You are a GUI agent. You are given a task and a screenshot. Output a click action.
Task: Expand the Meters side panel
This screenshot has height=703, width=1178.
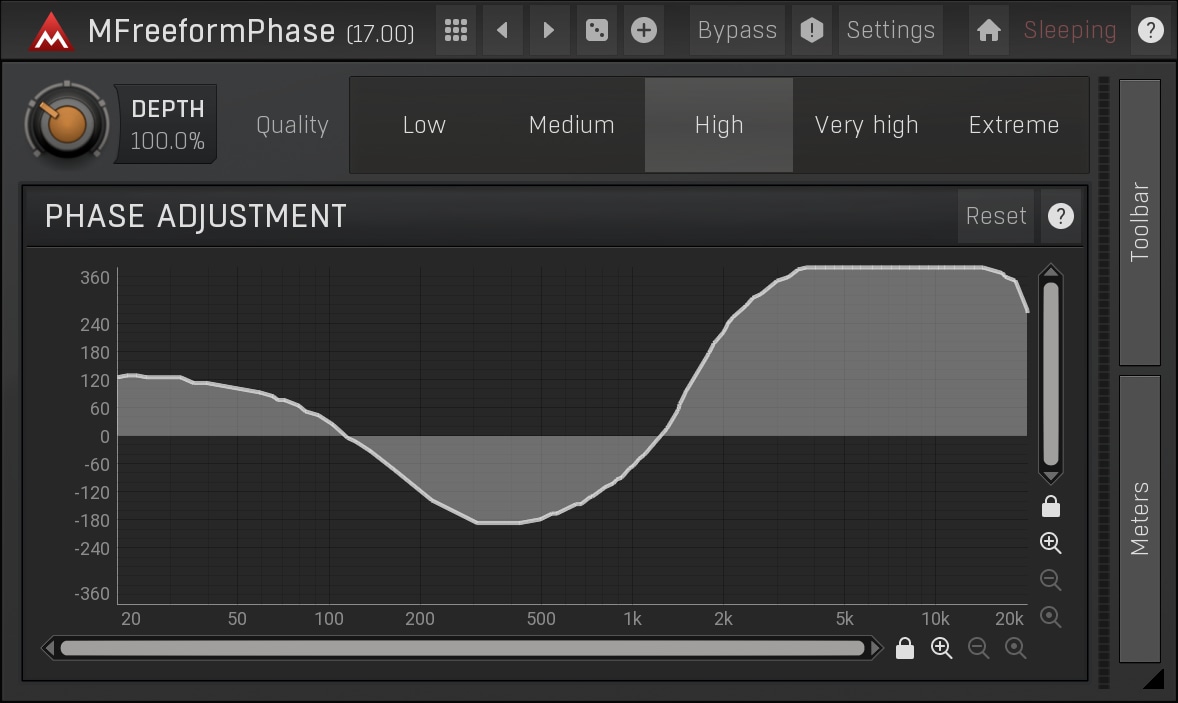pyautogui.click(x=1139, y=518)
